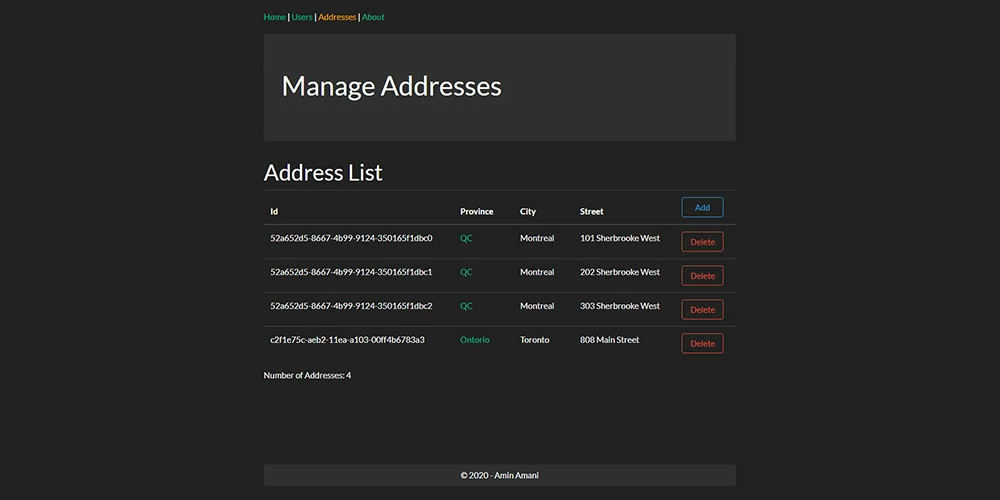Open QC province link for 202 Sherbrooke West
Viewport: 1000px width, 500px height.
[466, 272]
